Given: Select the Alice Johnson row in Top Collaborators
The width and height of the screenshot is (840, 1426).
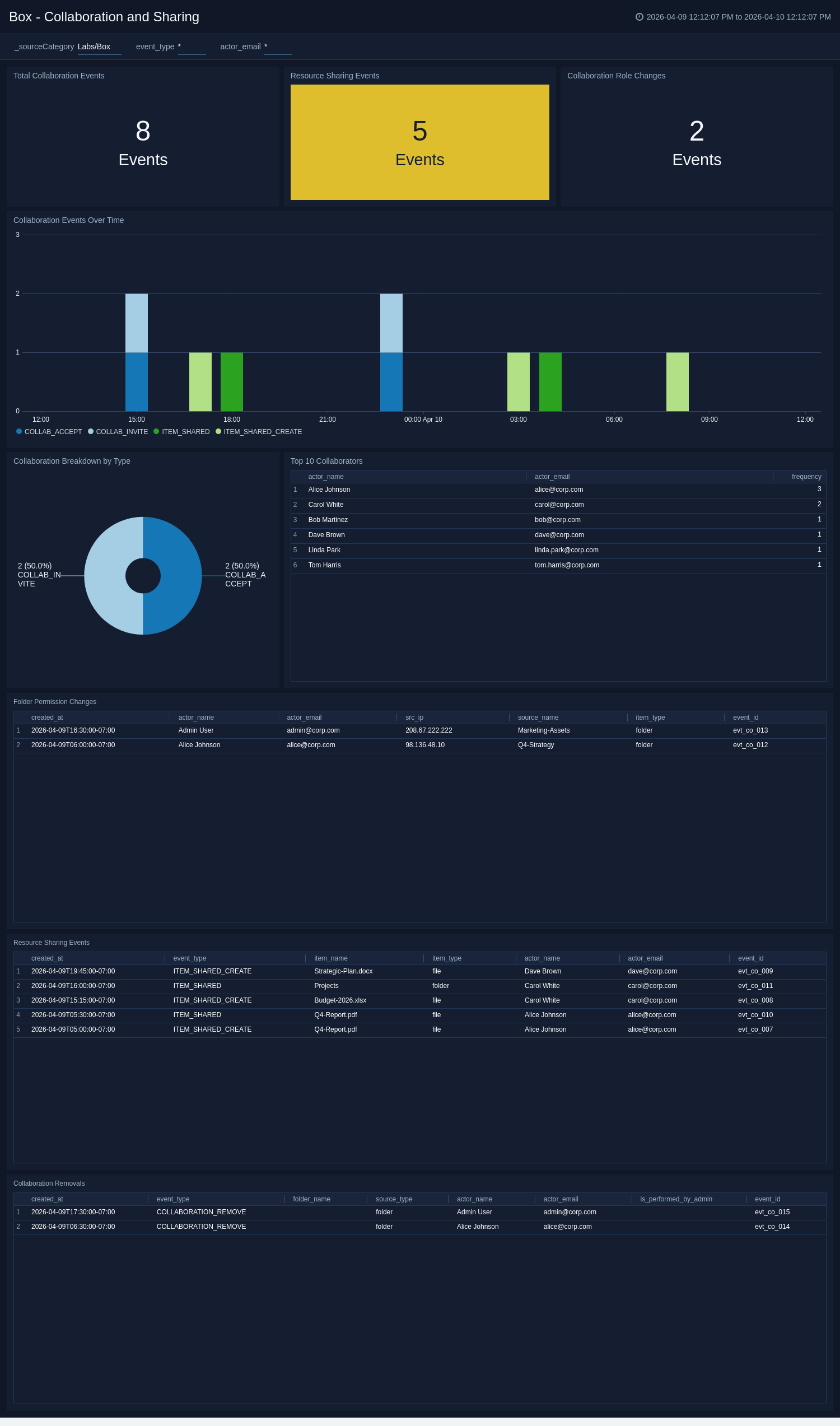Looking at the screenshot, I should (329, 490).
